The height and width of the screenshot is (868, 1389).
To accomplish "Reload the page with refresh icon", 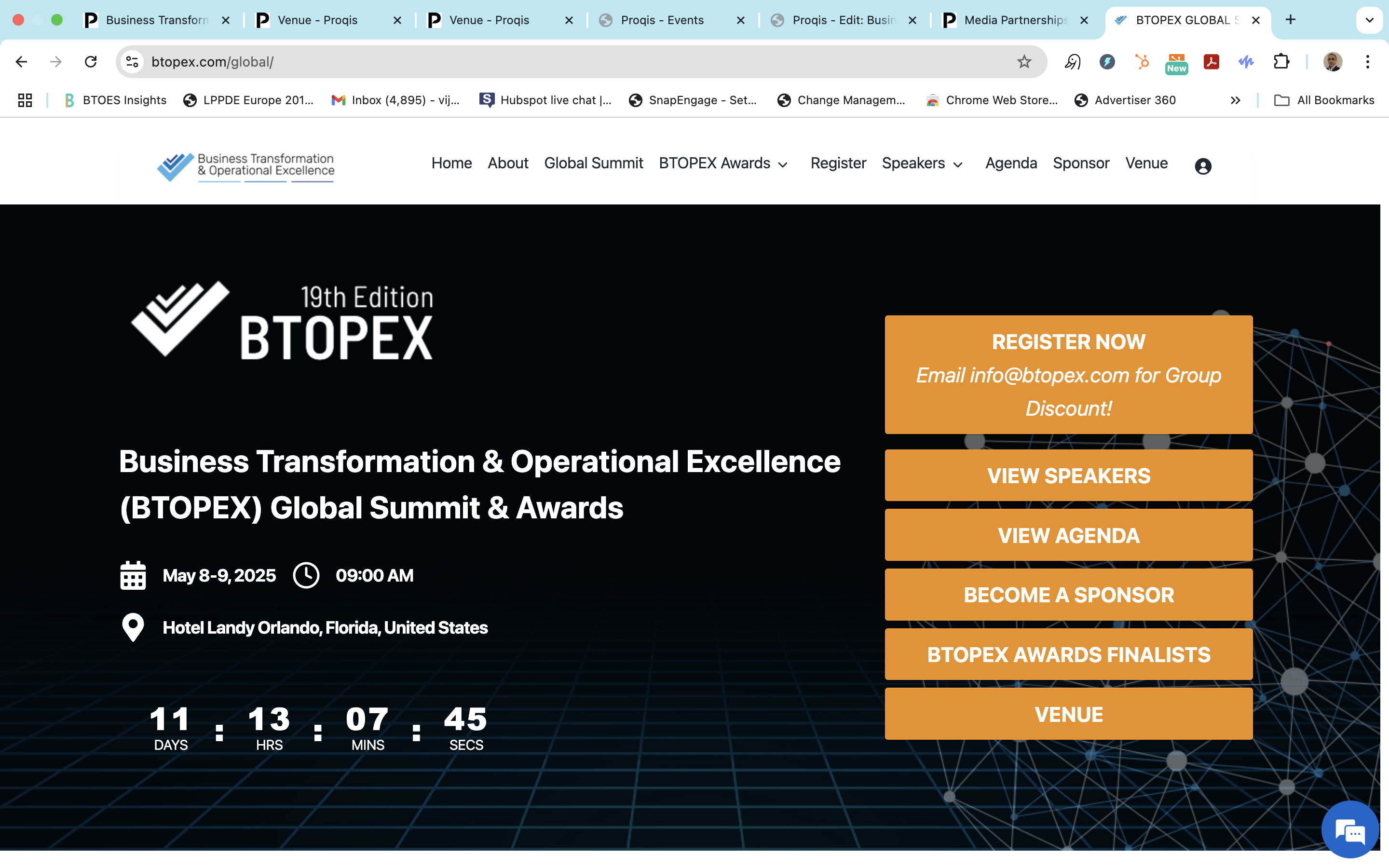I will pos(91,61).
